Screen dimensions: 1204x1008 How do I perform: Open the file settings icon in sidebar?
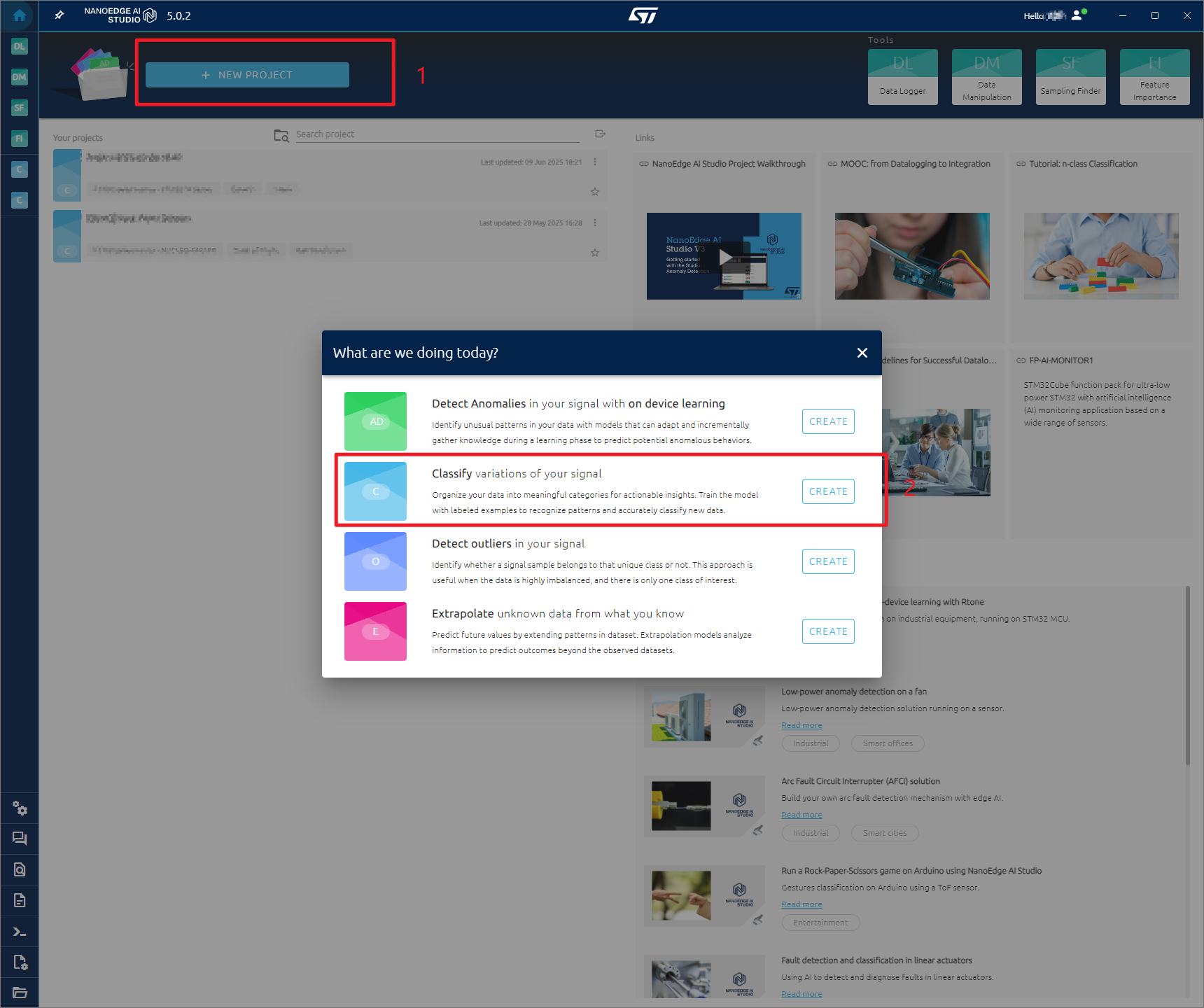point(20,962)
